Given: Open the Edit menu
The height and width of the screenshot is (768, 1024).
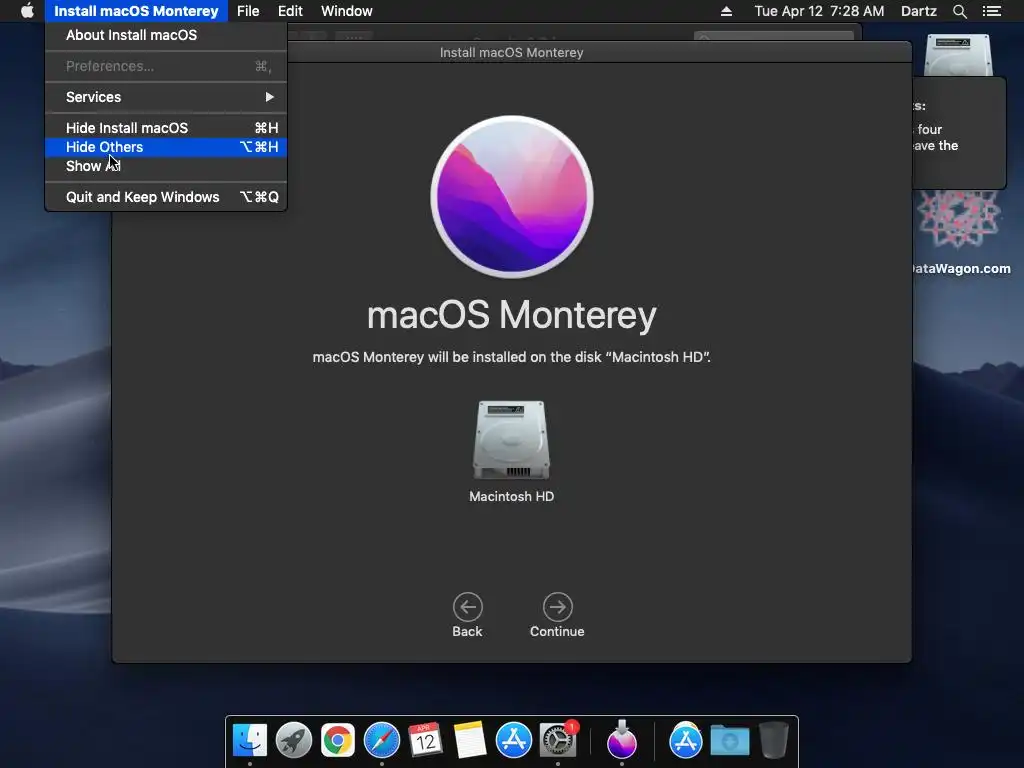Looking at the screenshot, I should click(x=290, y=11).
